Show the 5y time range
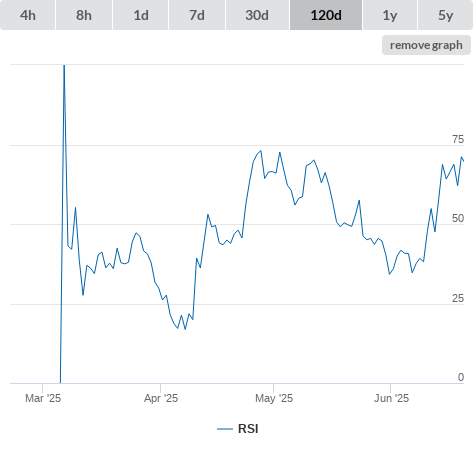This screenshot has height=455, width=474. pos(446,15)
